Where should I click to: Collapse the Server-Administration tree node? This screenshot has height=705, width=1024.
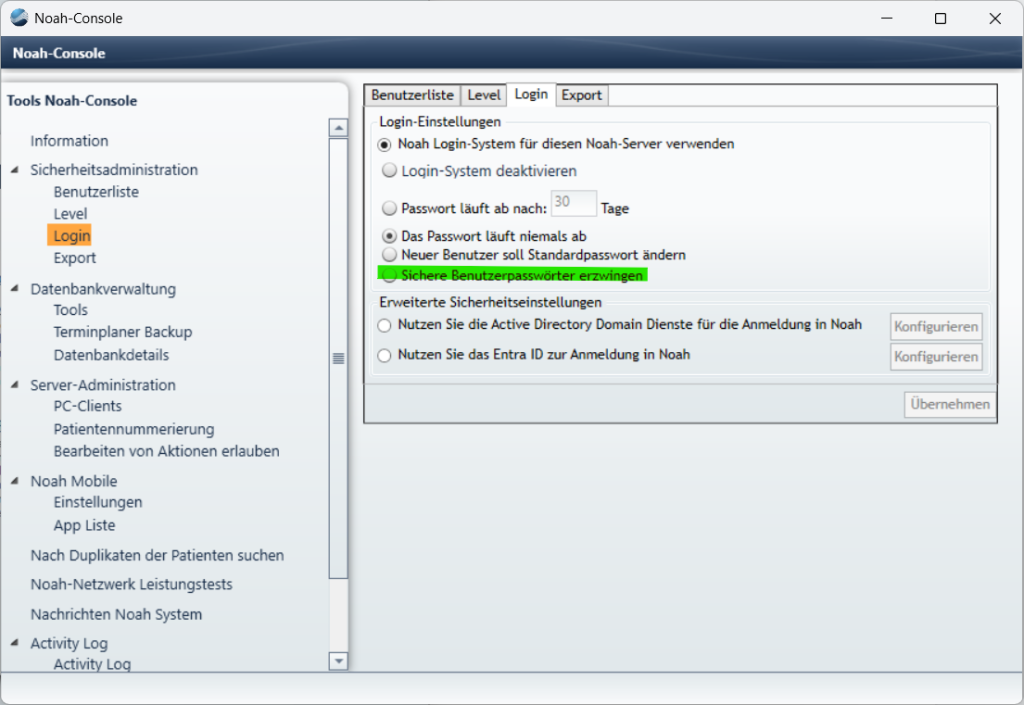coord(14,384)
